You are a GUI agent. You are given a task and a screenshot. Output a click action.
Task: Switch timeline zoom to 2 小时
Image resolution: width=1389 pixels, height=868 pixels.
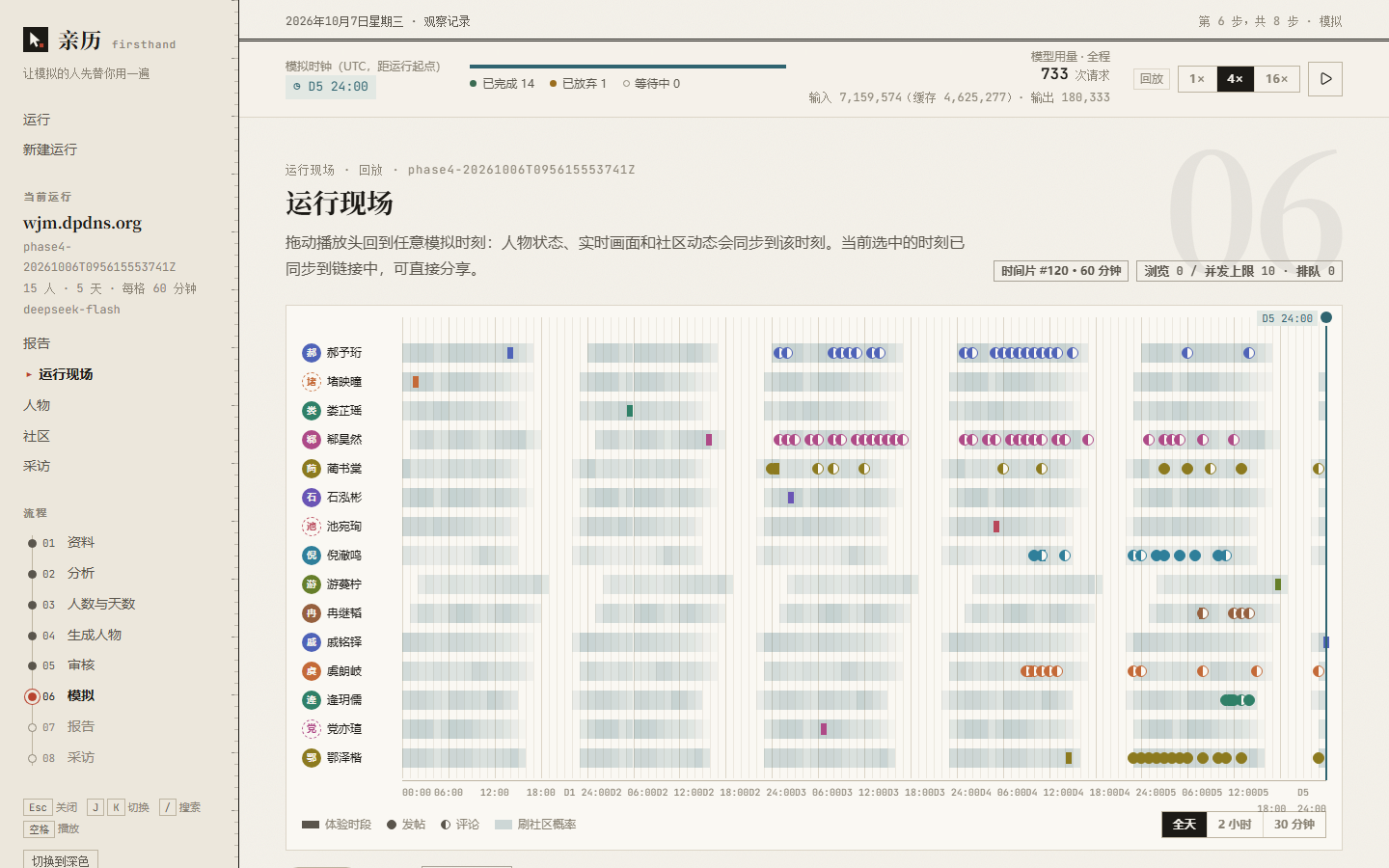click(x=1235, y=825)
